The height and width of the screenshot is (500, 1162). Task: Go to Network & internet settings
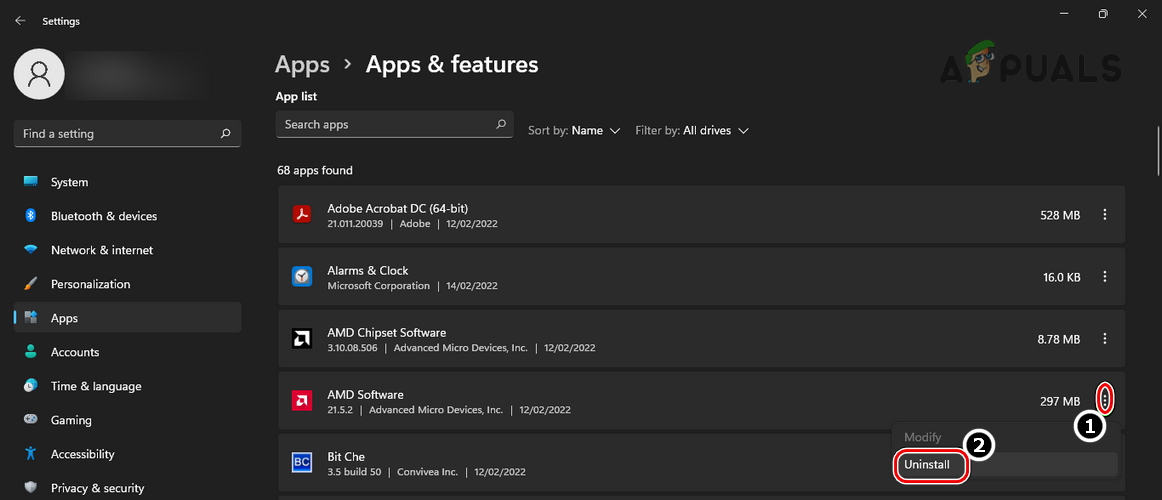pos(101,250)
